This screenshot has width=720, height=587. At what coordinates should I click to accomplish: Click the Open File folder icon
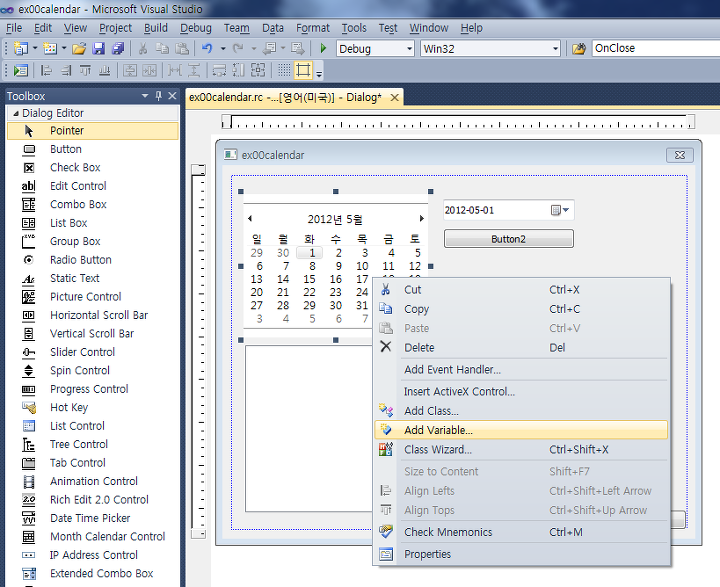coord(79,48)
